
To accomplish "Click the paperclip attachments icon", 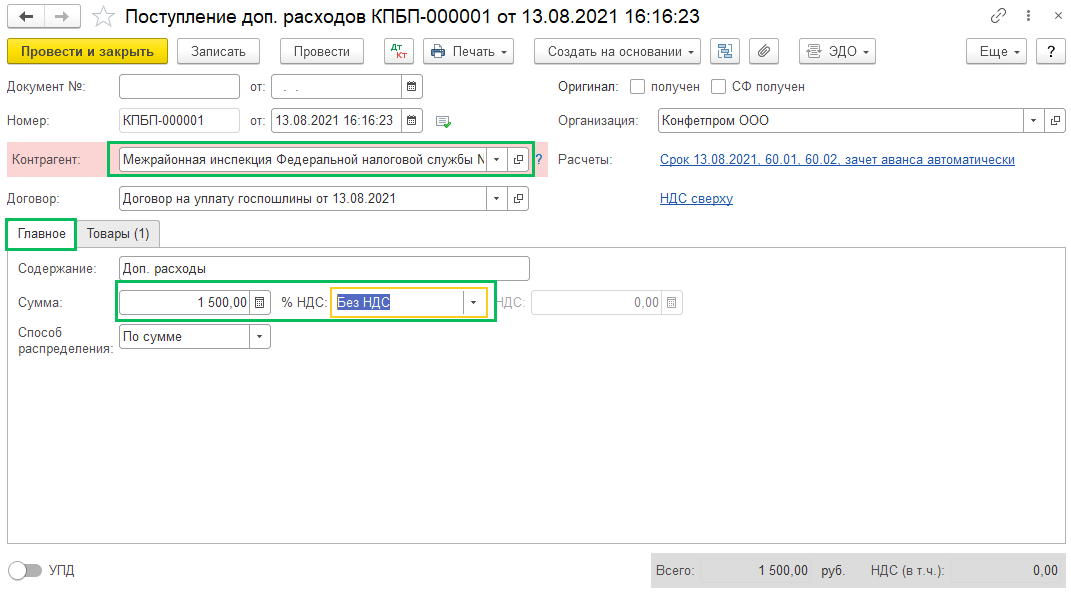I will tap(763, 52).
